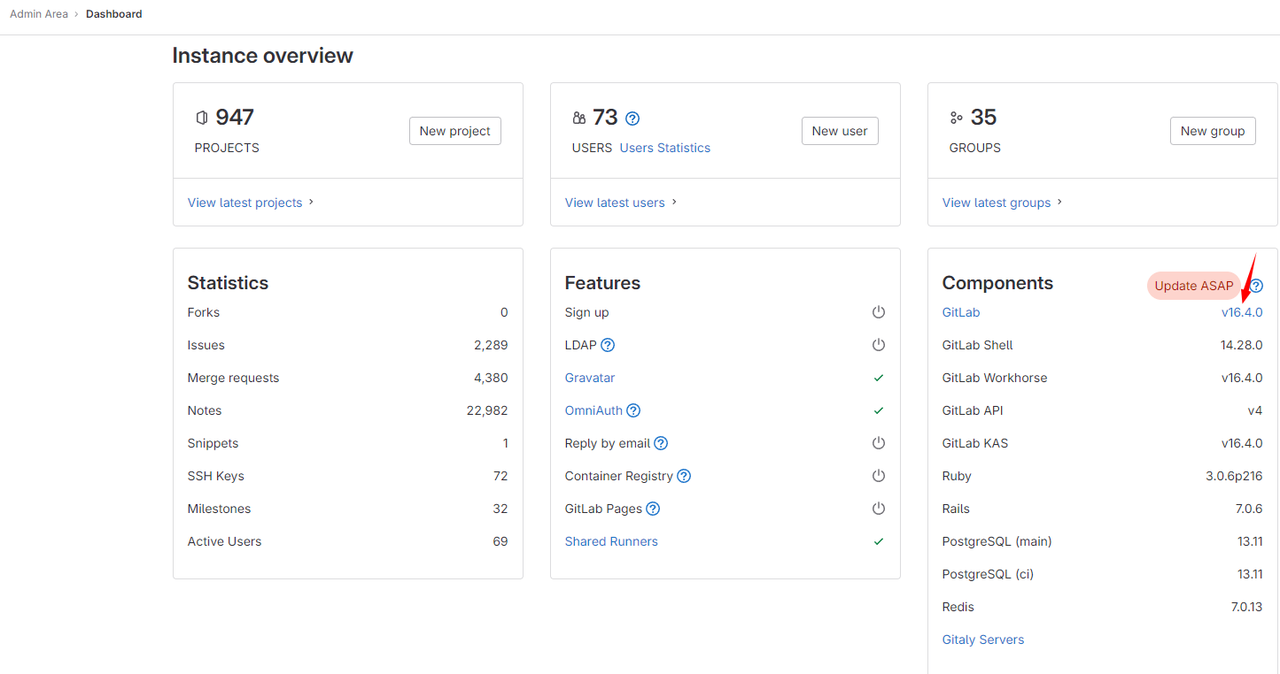
Task: Click the GitLab Pages help icon
Action: click(653, 509)
